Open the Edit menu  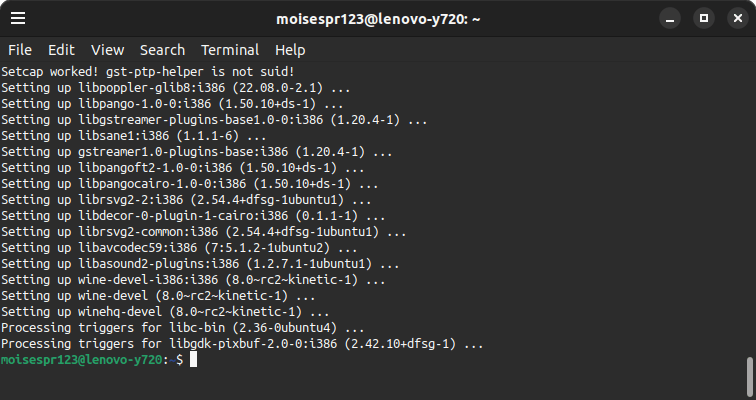coord(61,50)
